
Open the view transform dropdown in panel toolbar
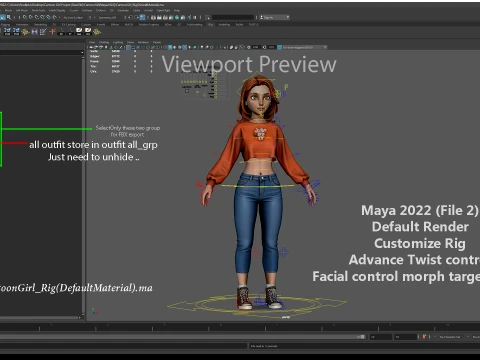(305, 47)
